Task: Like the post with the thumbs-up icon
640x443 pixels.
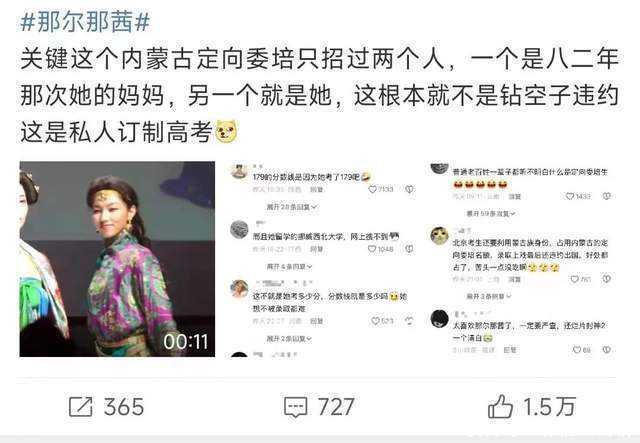Action: pos(500,406)
